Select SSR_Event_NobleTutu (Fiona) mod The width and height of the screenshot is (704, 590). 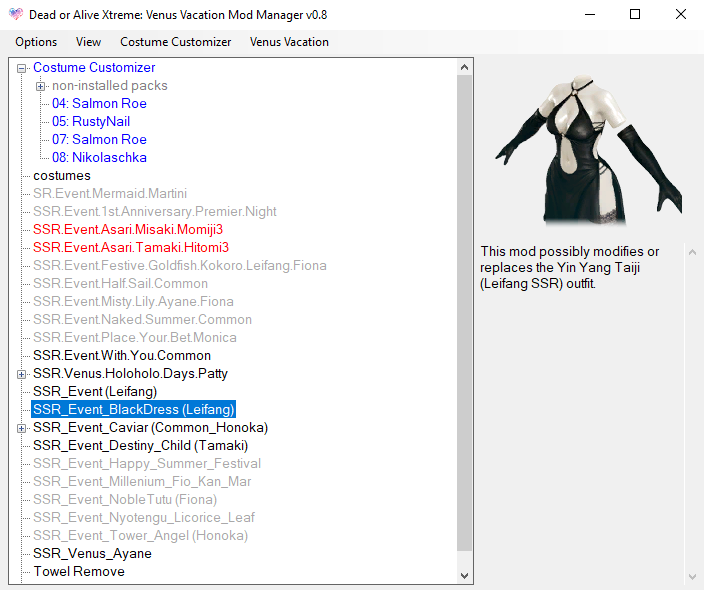(x=125, y=499)
